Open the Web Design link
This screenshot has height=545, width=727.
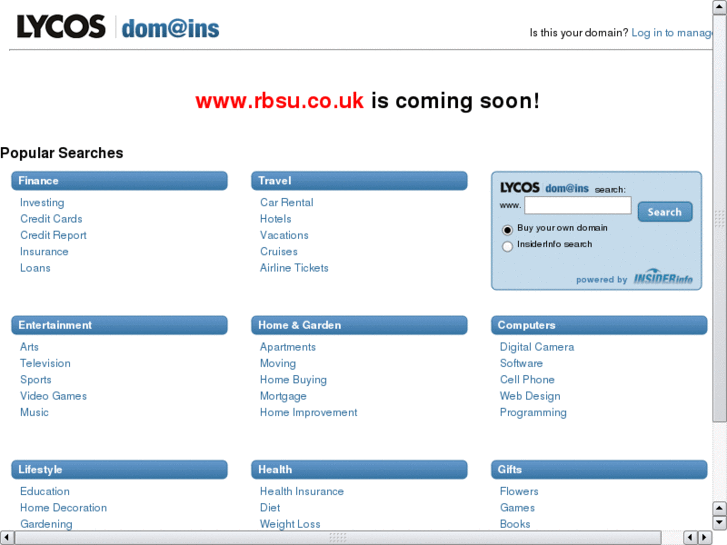pos(530,396)
